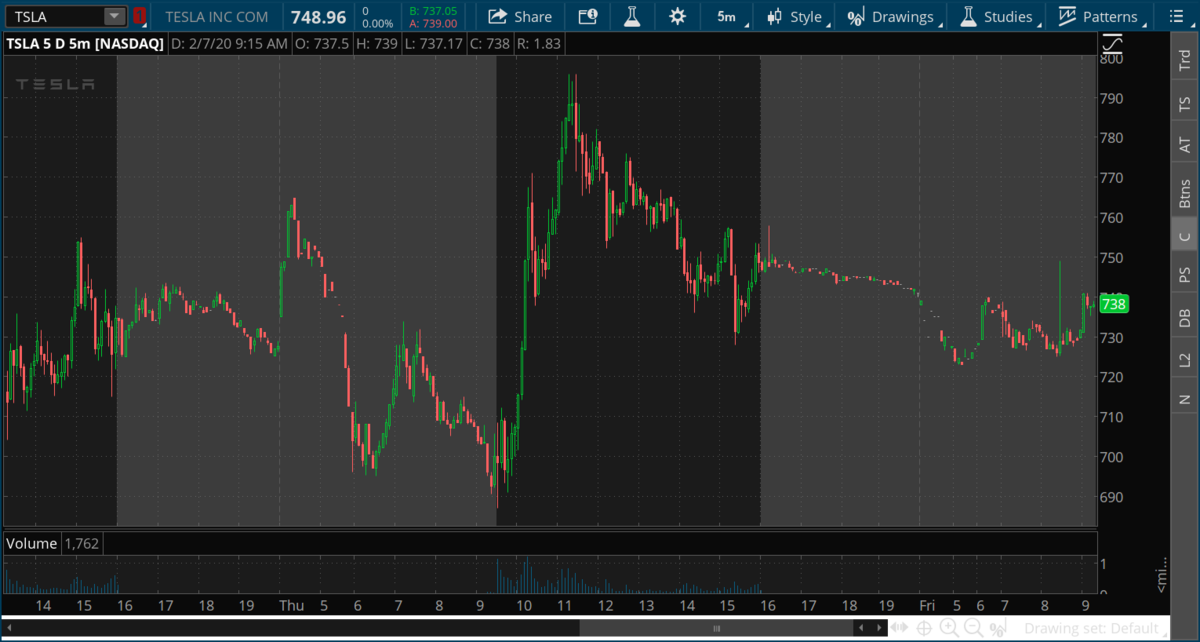Click the Thu date label on time axis
The height and width of the screenshot is (642, 1200).
click(291, 605)
